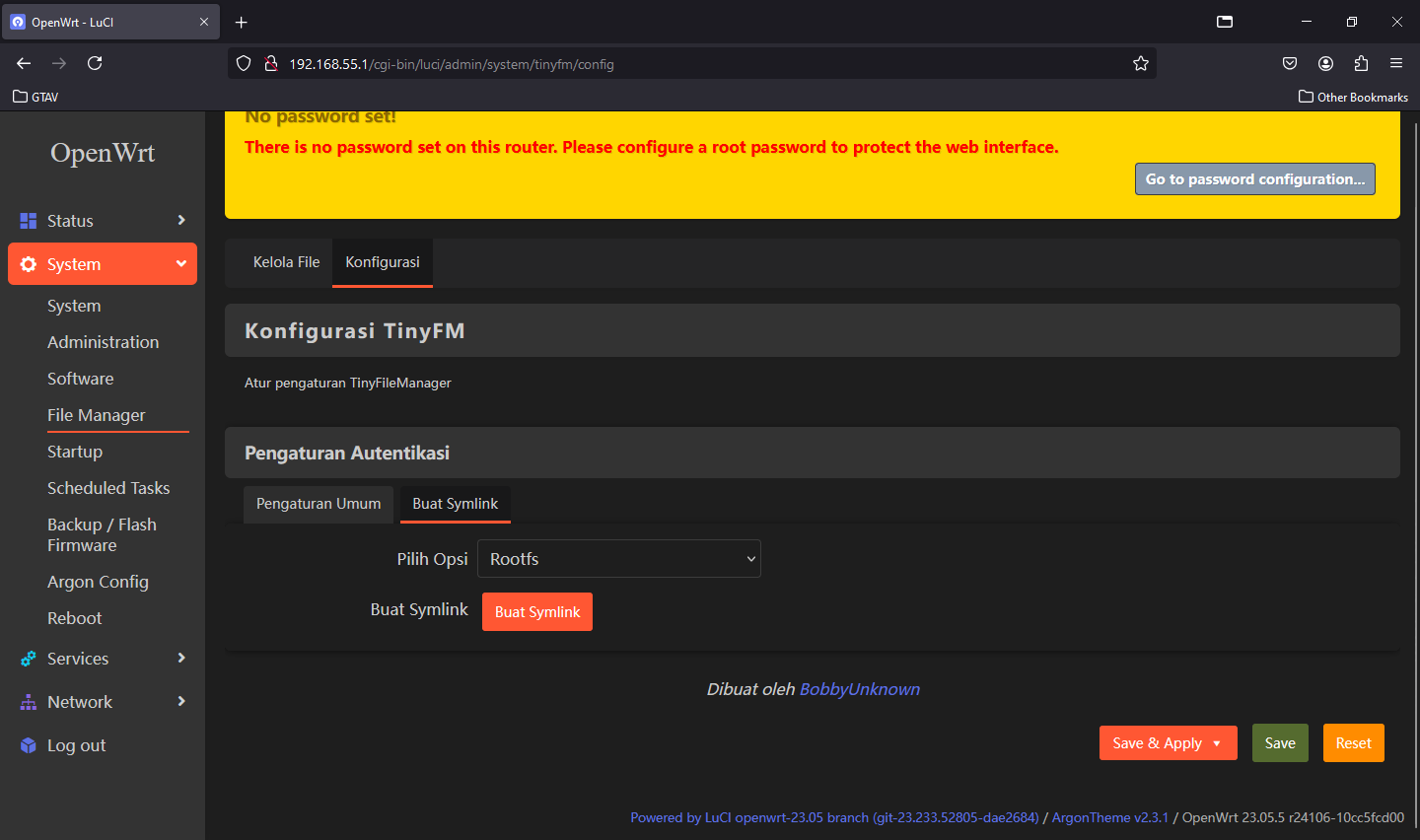Click Go to password configuration button

click(1255, 178)
